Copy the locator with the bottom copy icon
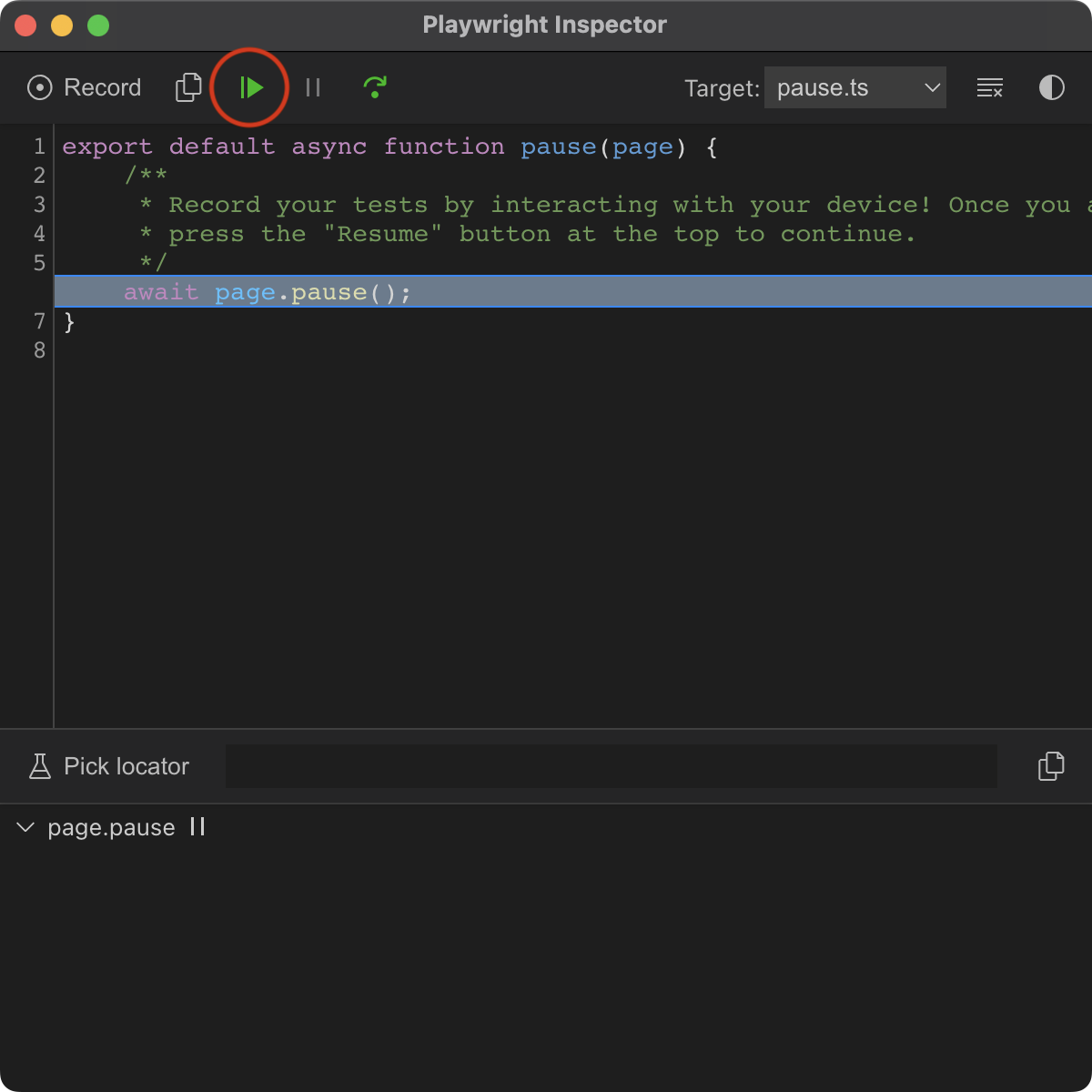Viewport: 1092px width, 1092px height. click(1051, 766)
